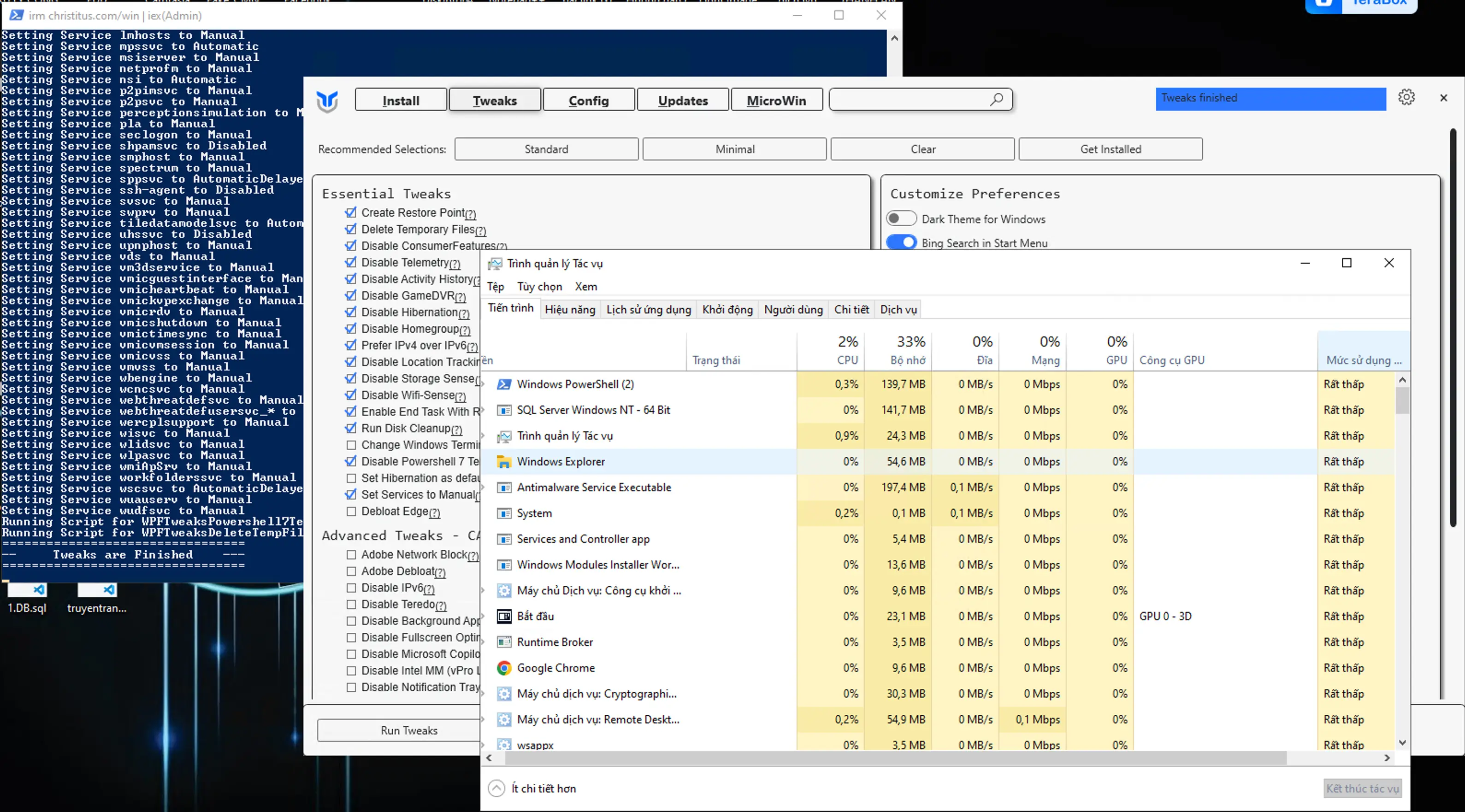1465x812 pixels.
Task: Click the Cryptographic service gear icon
Action: pyautogui.click(x=504, y=694)
